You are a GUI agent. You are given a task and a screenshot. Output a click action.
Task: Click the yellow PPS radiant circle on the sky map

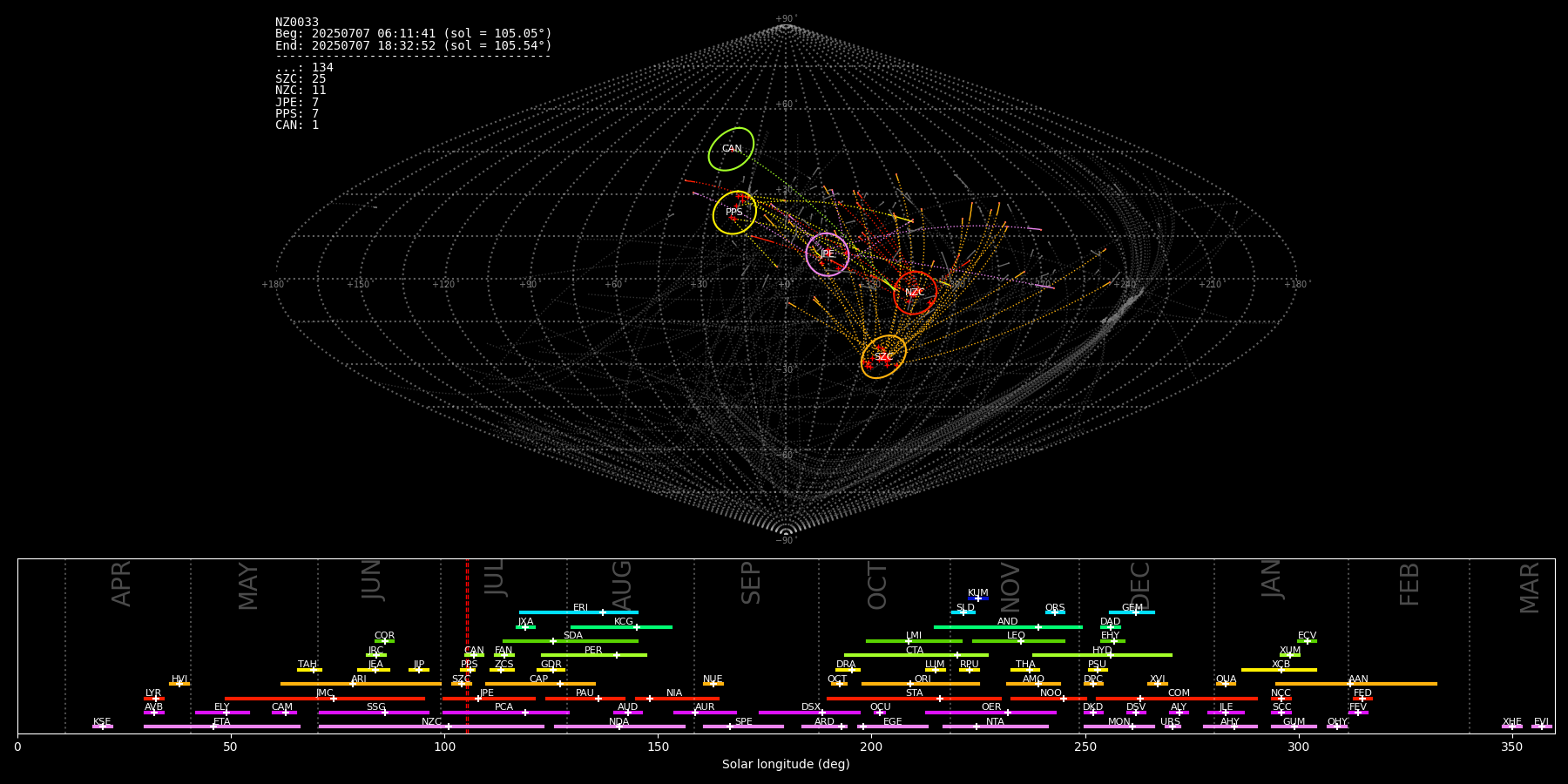(x=734, y=213)
